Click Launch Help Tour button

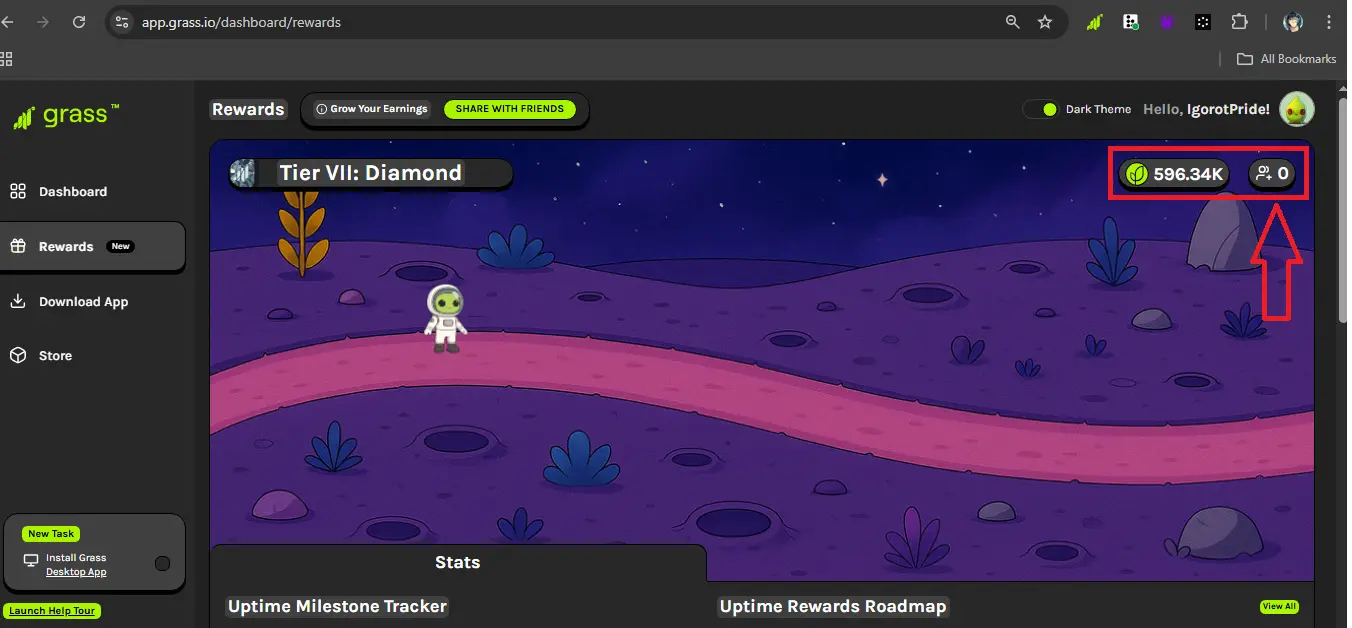tap(53, 611)
